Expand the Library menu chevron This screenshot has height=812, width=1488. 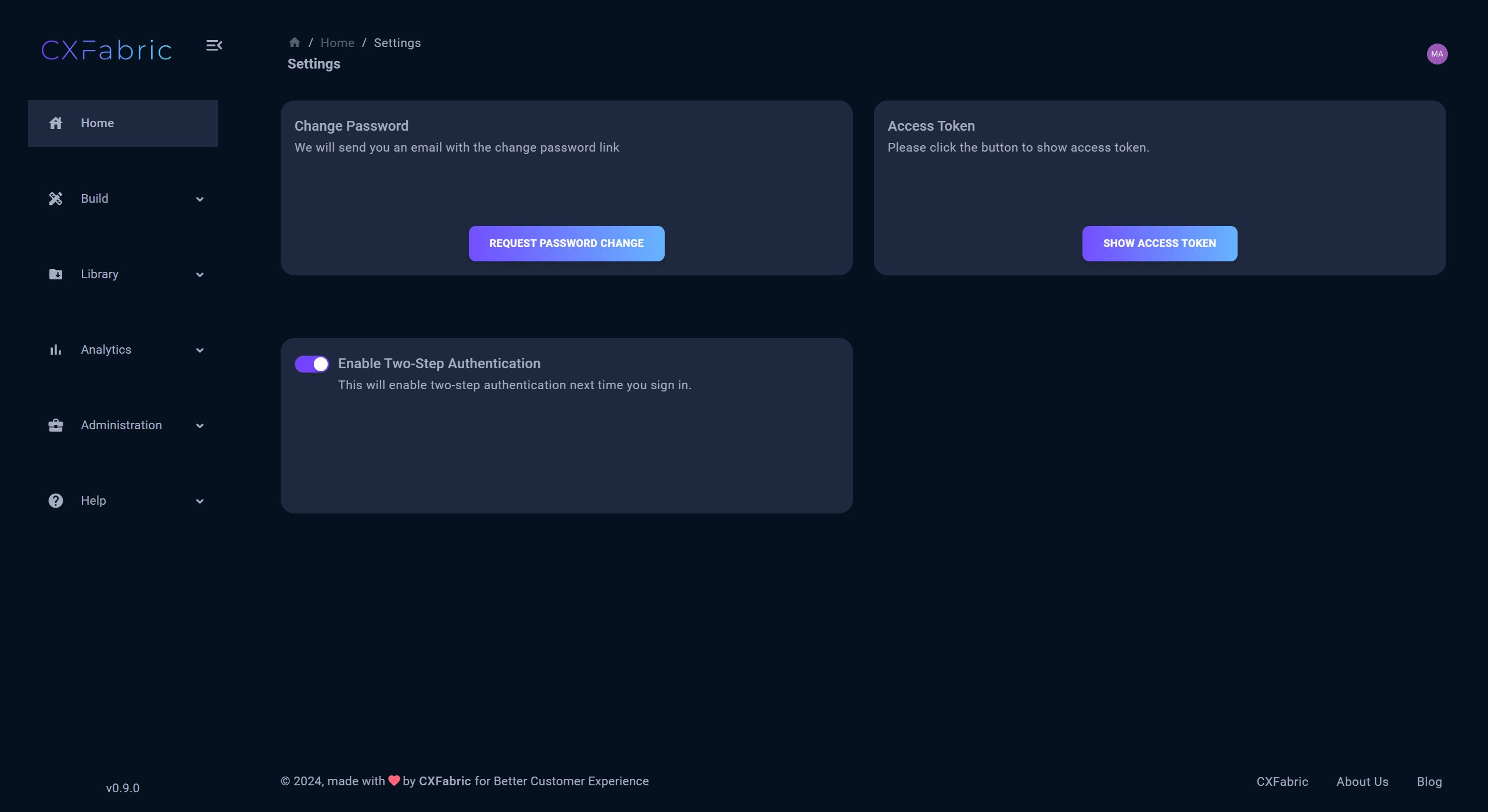(x=200, y=275)
